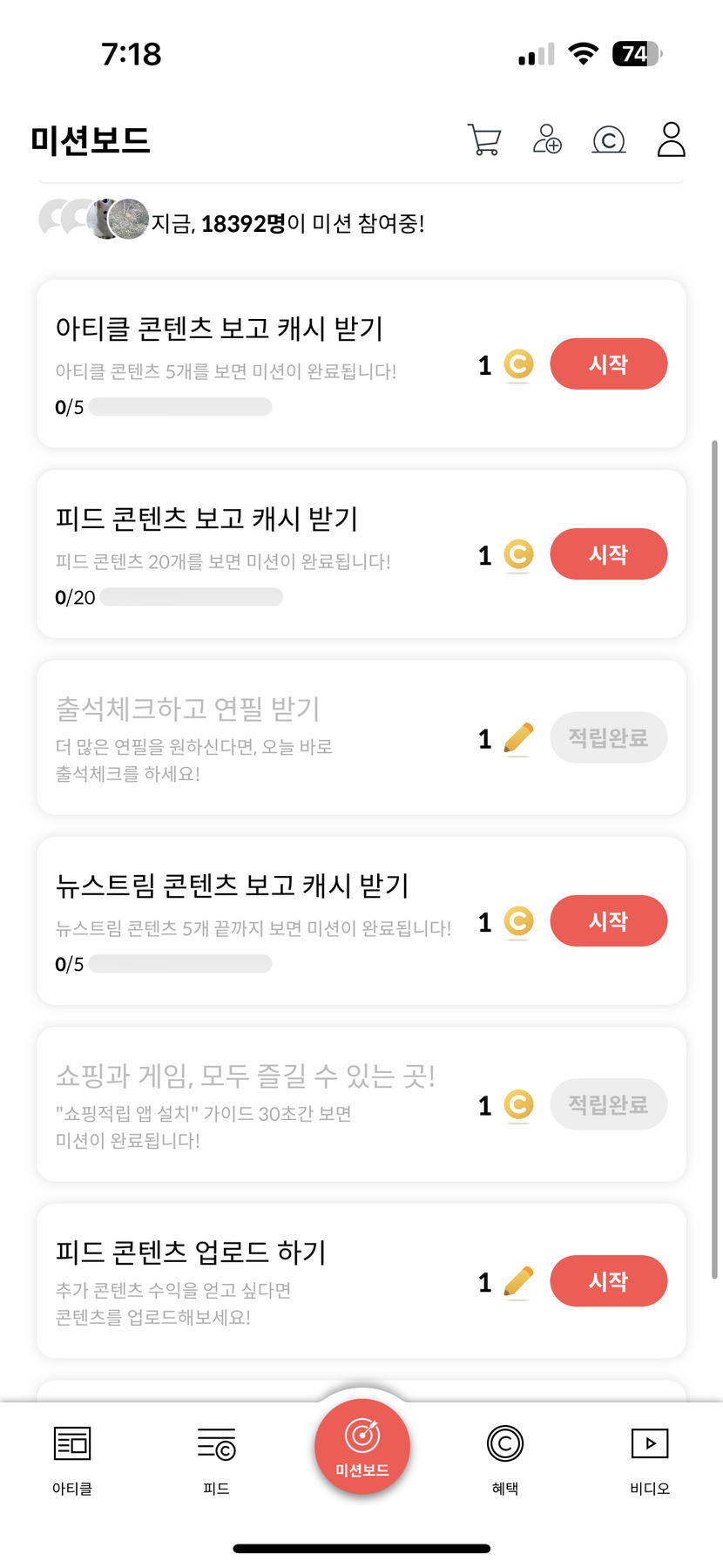
Task: Tap pencil icon on feed upload mission
Action: click(x=518, y=1281)
